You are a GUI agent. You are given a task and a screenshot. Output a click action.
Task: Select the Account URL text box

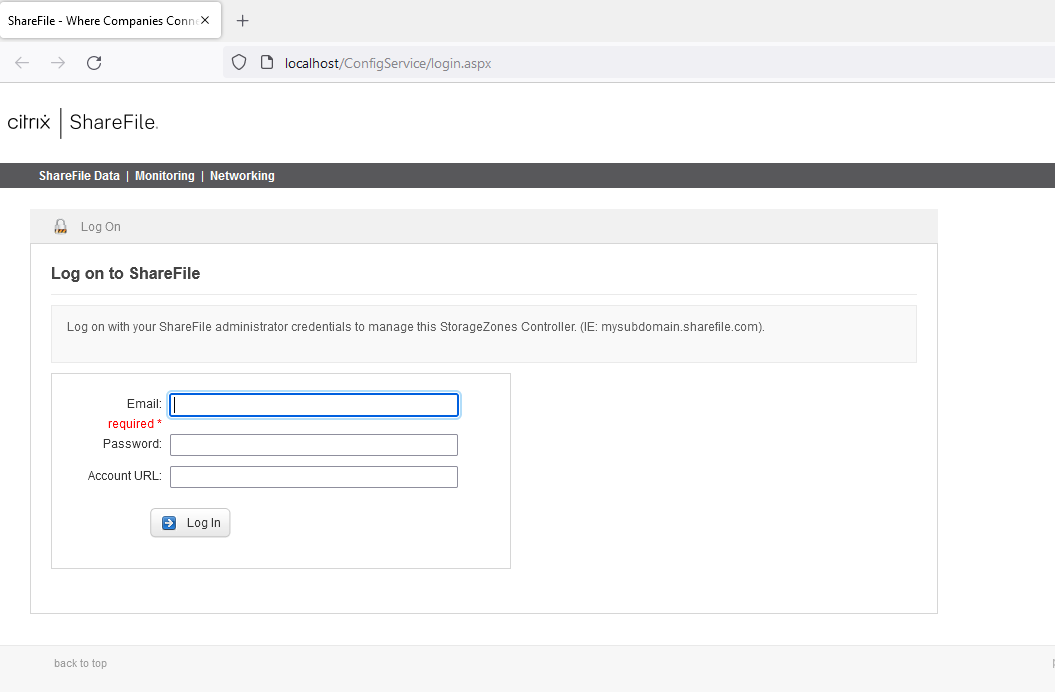point(314,477)
